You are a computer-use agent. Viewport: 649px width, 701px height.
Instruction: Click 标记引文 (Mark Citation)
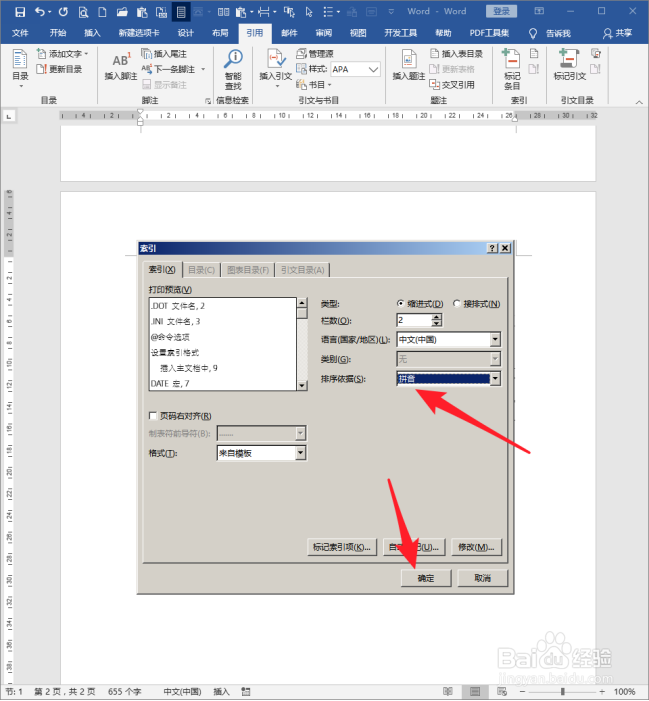(570, 66)
